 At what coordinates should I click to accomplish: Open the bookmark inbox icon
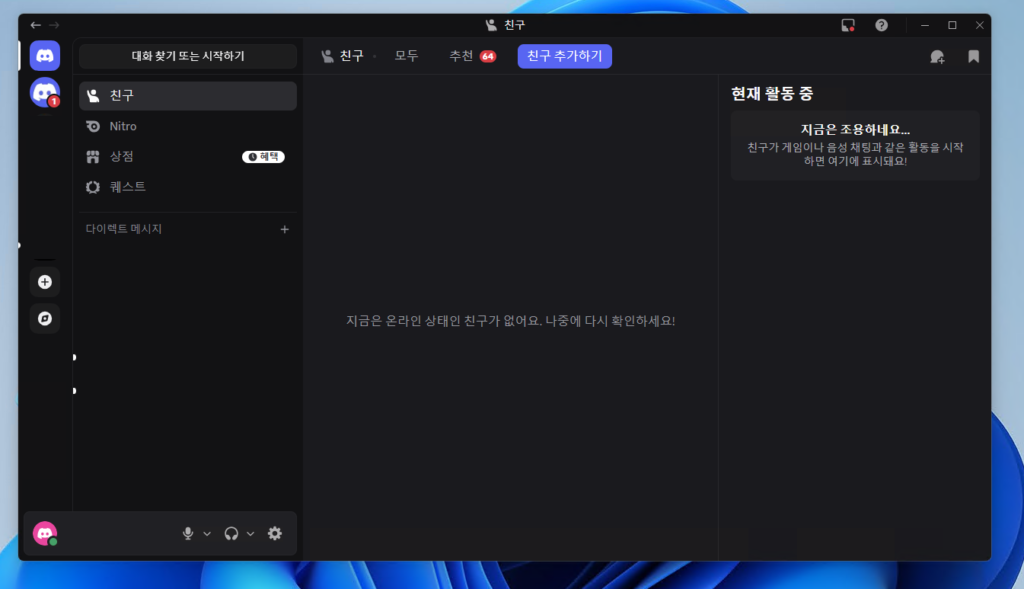pyautogui.click(x=973, y=57)
